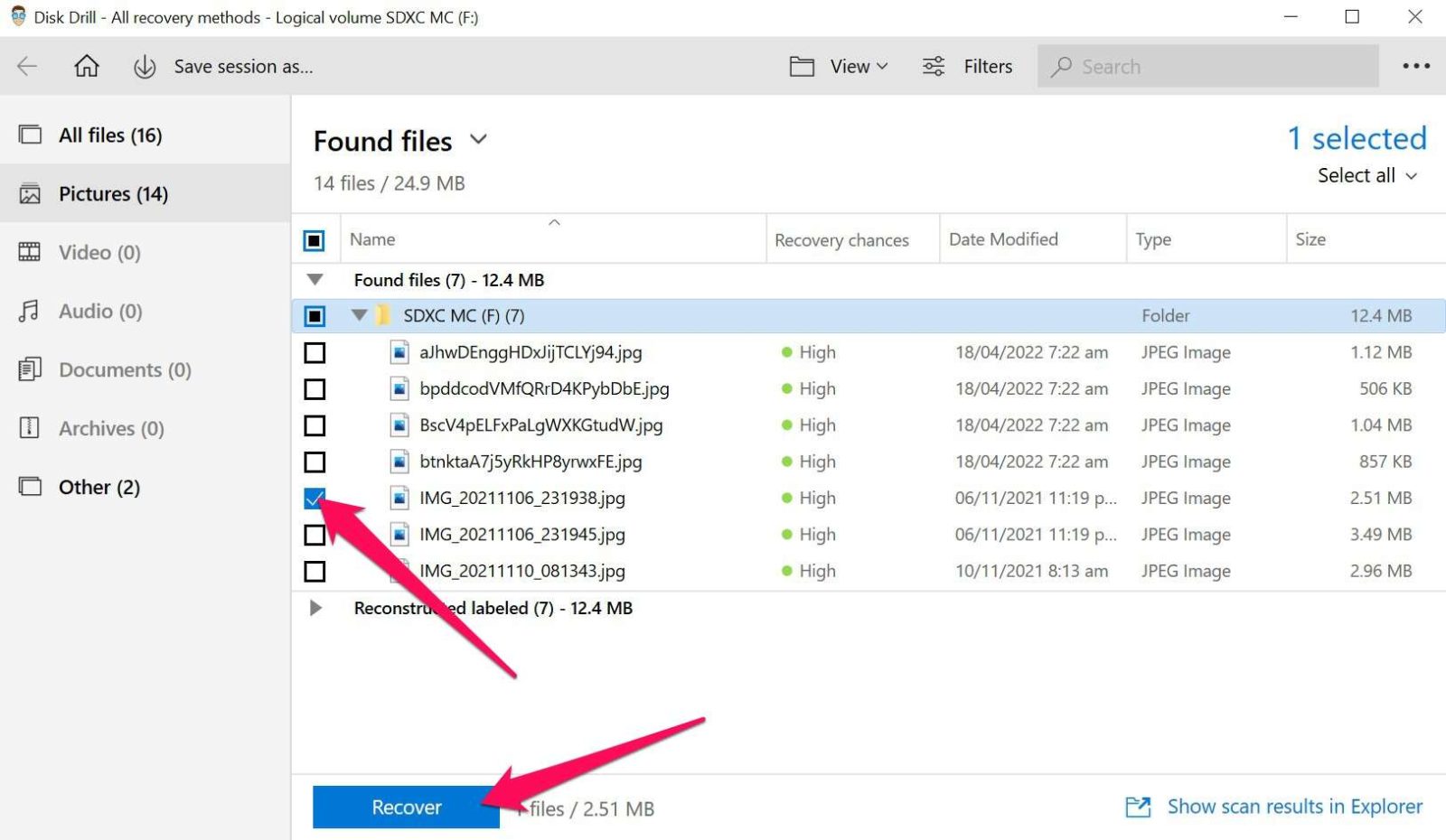The width and height of the screenshot is (1446, 840).
Task: Open the Found files dropdown
Action: 480,140
